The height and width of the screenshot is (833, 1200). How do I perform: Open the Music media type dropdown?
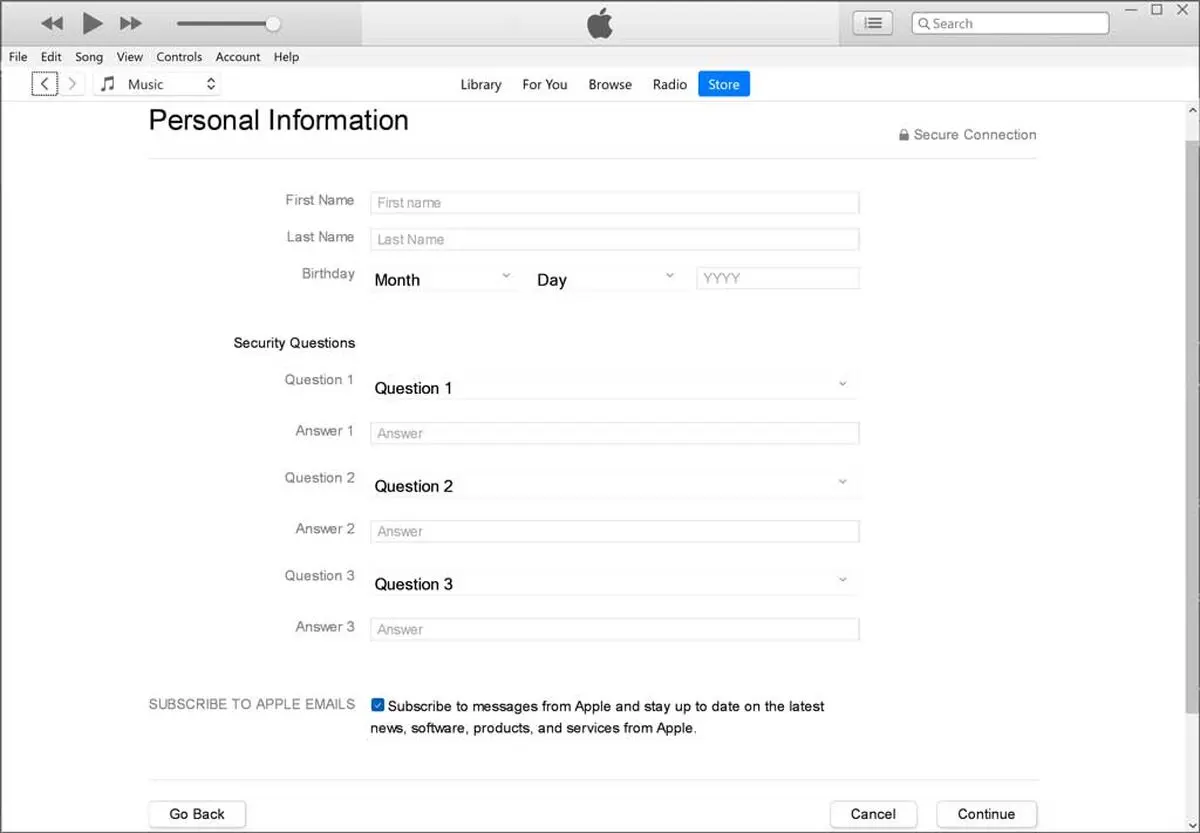(x=158, y=84)
